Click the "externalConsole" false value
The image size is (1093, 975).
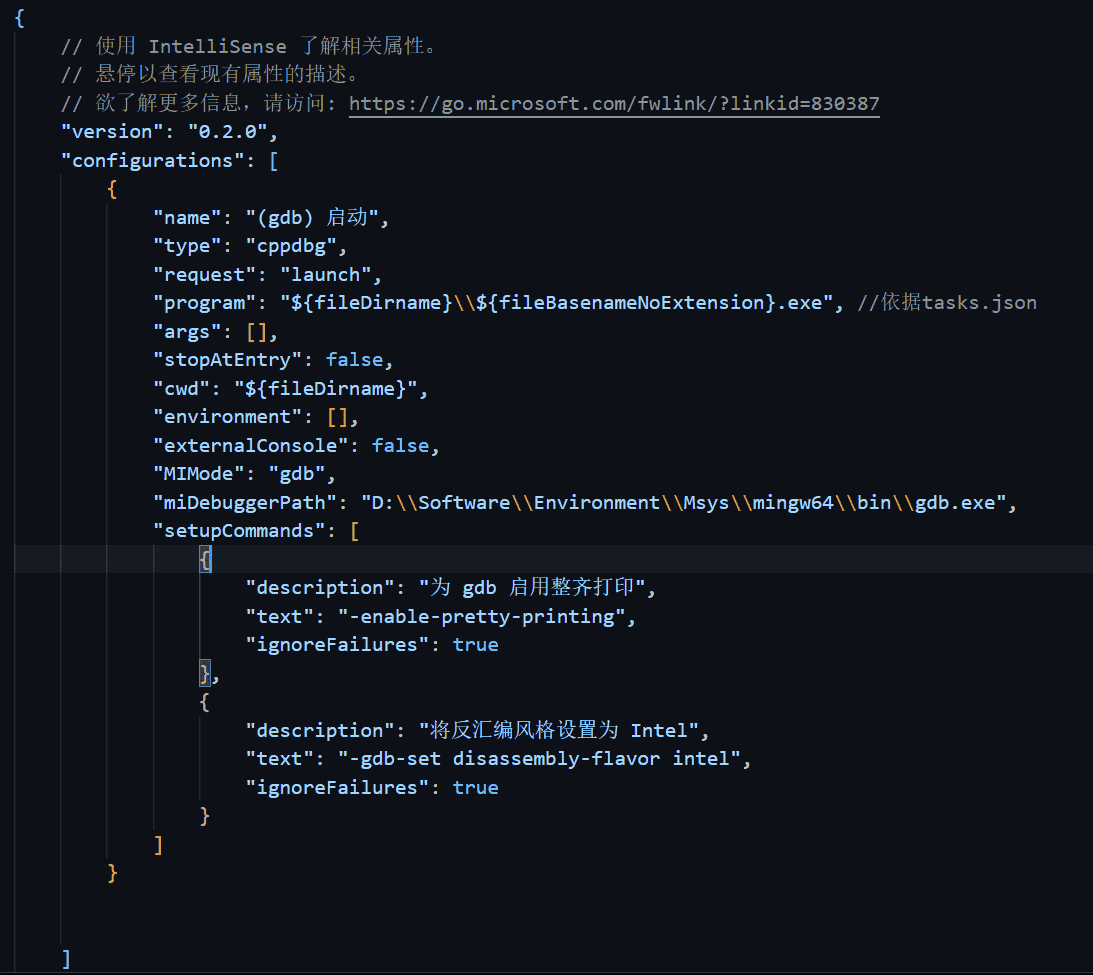(x=399, y=445)
